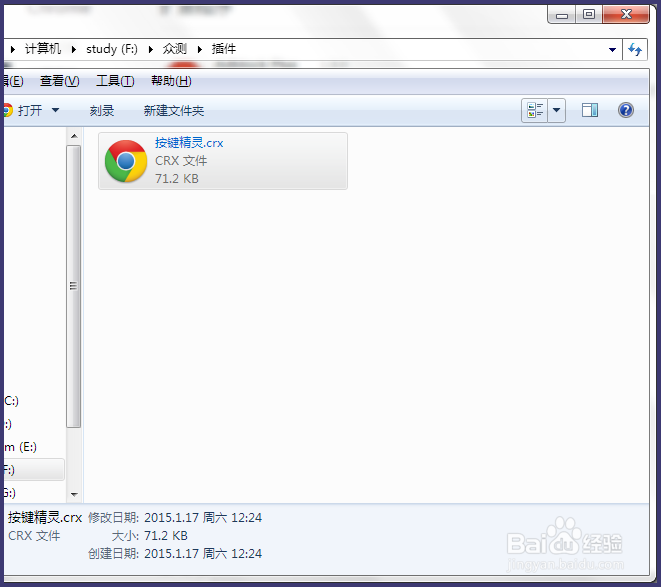This screenshot has width=661, height=587.
Task: Expand breadcrumb arrow before 计算机
Action: (x=13, y=49)
